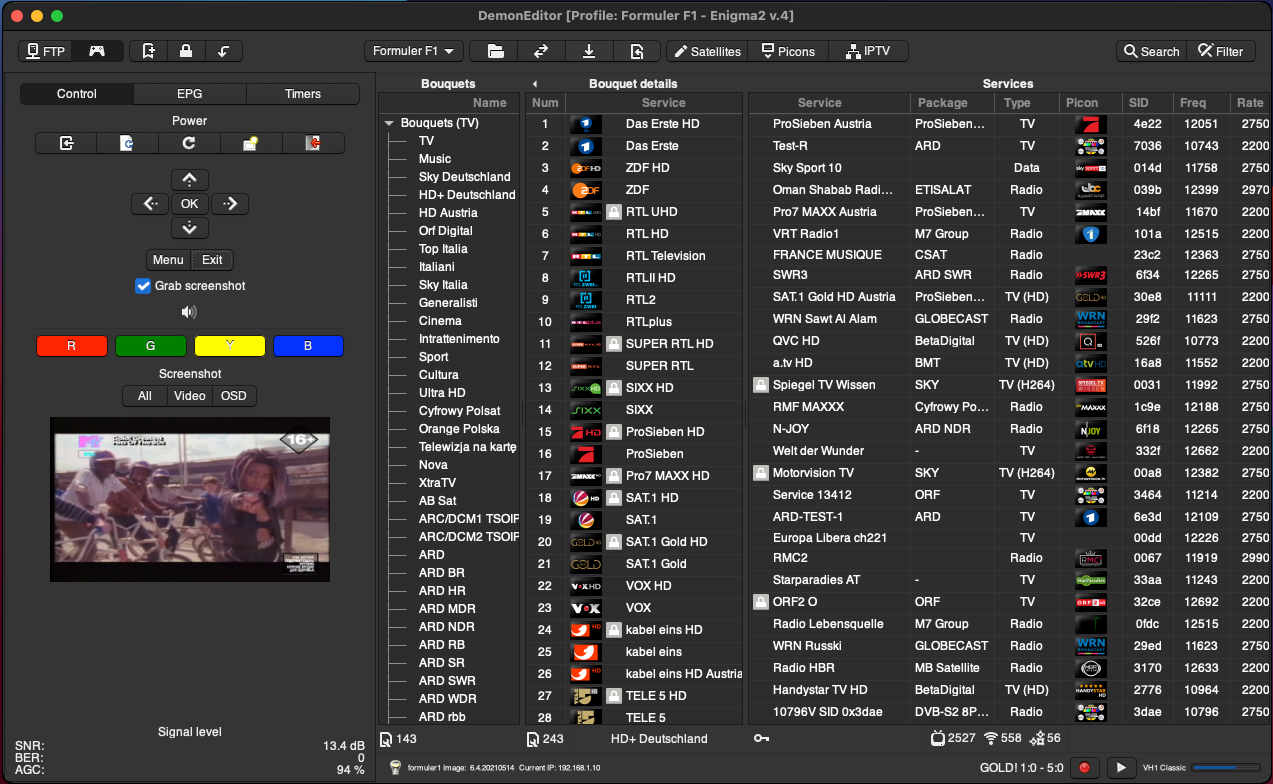The width and height of the screenshot is (1273, 784).
Task: Click the collapse arrow beside Bouquet details
Action: pos(534,84)
